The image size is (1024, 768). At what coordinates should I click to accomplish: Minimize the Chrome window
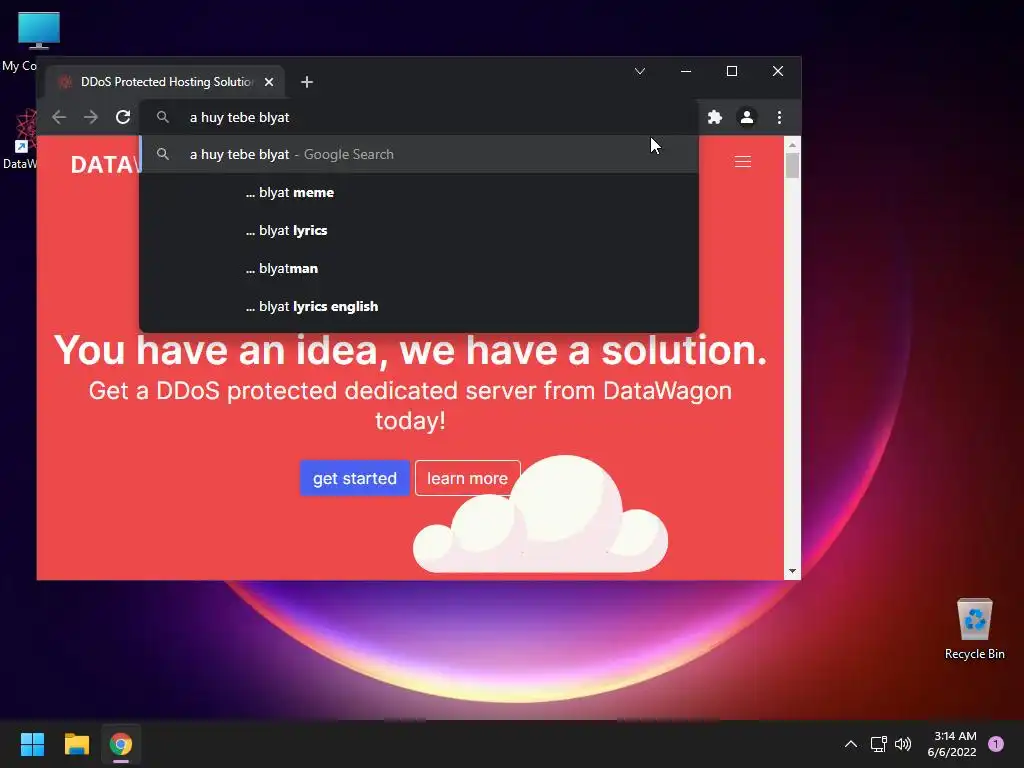[686, 71]
